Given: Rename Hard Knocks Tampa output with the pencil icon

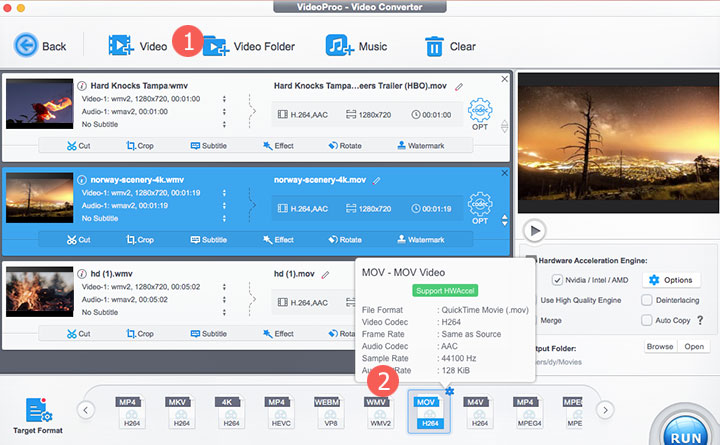Looking at the screenshot, I should pyautogui.click(x=459, y=87).
